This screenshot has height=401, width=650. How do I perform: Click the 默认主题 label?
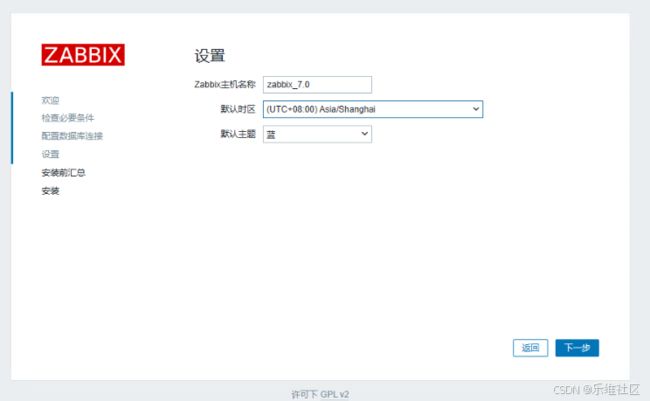(238, 134)
